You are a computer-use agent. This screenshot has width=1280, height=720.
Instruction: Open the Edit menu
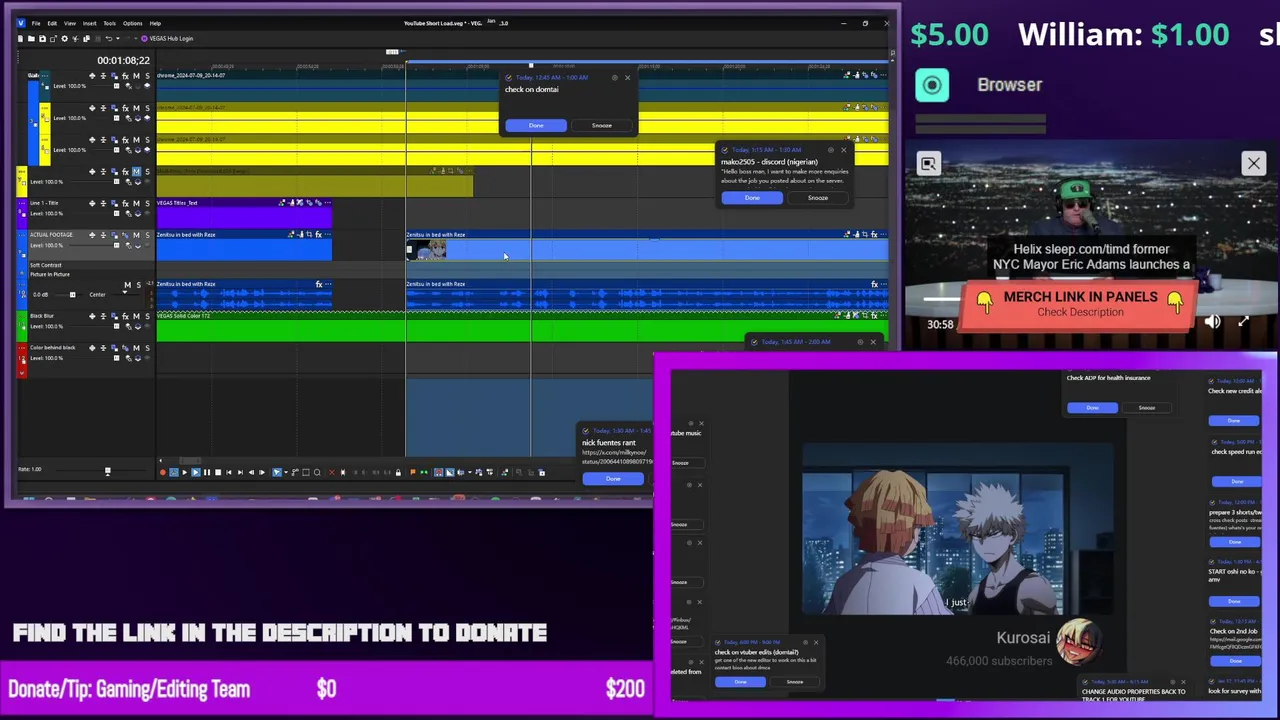point(52,23)
